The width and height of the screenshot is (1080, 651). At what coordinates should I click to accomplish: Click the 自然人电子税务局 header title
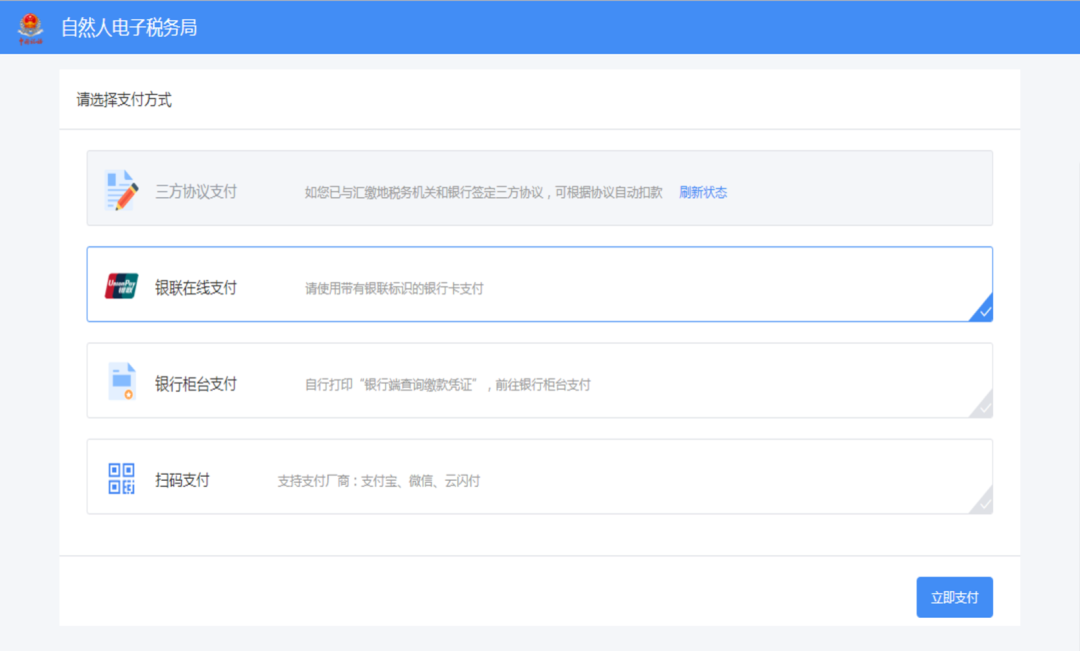[129, 28]
